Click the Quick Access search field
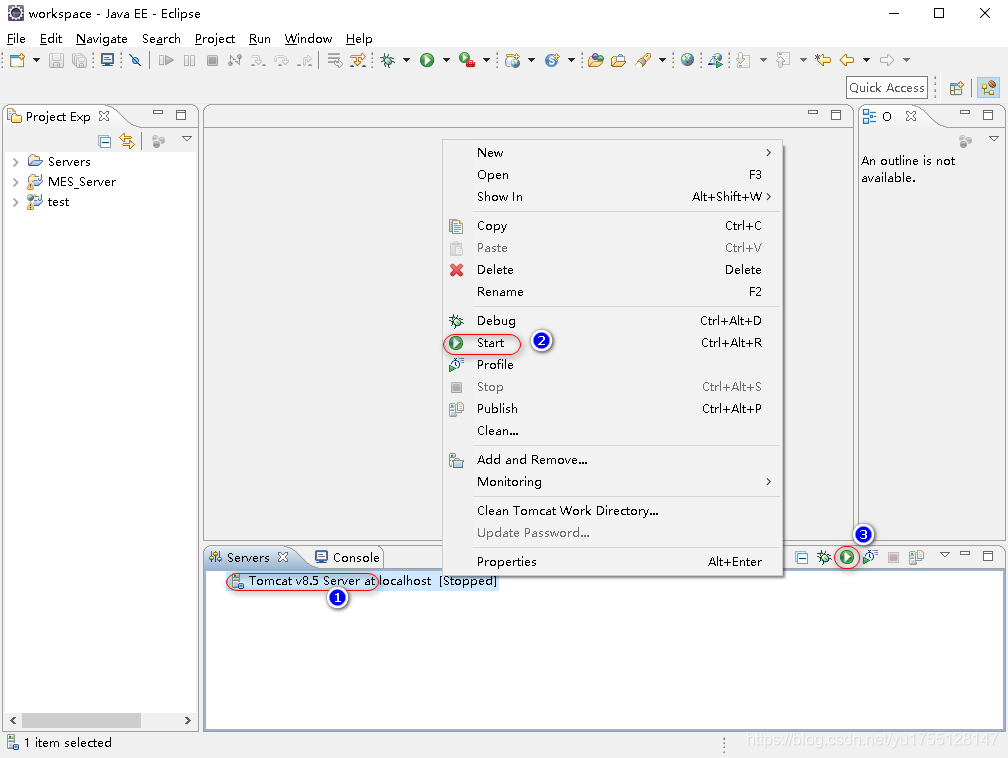The image size is (1008, 758). pyautogui.click(x=886, y=88)
